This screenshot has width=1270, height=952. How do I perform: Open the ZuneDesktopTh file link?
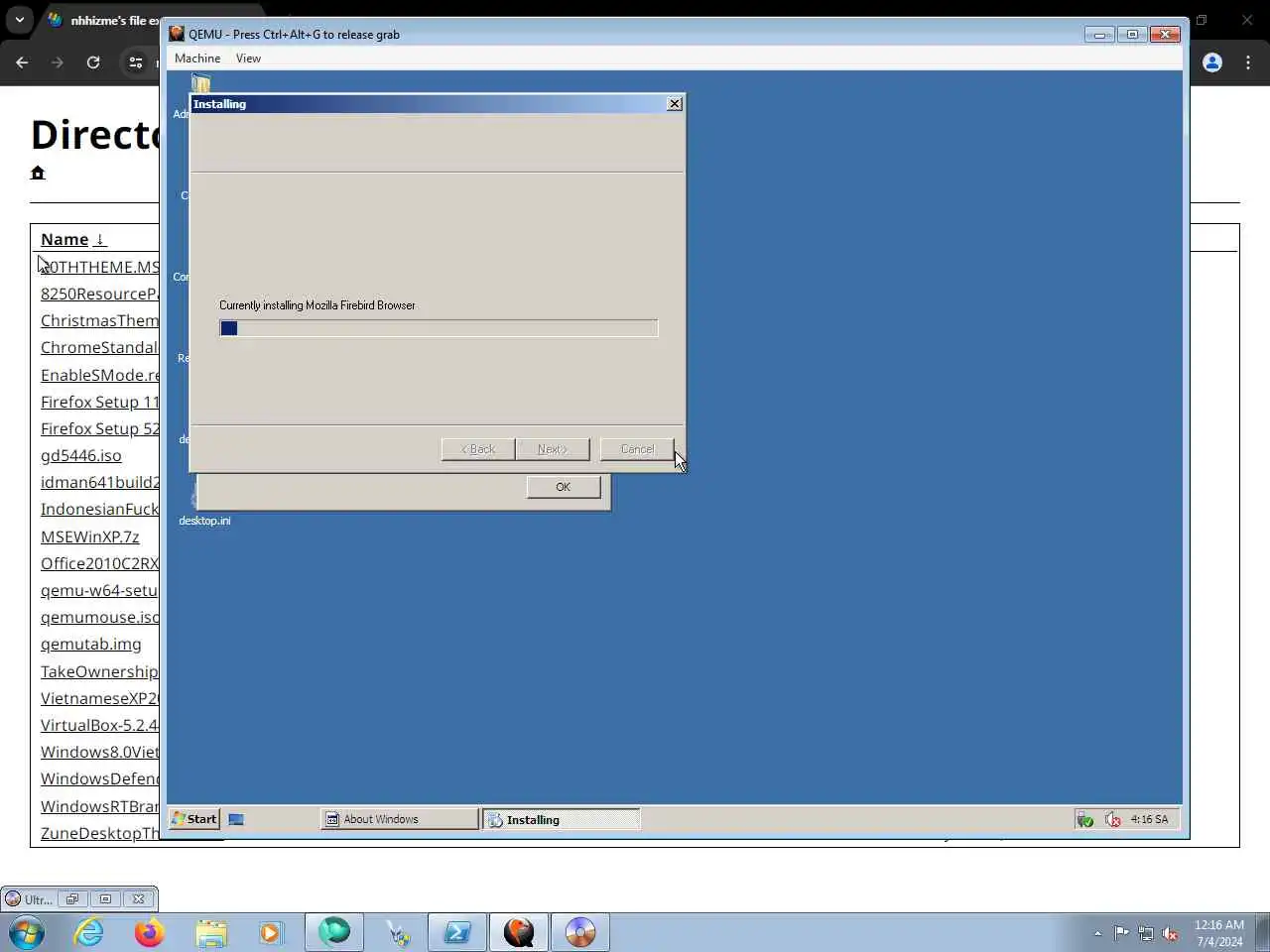coord(99,833)
